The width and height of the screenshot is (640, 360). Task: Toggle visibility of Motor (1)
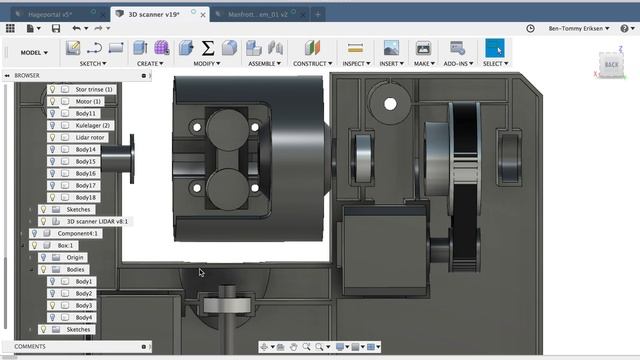click(52, 101)
